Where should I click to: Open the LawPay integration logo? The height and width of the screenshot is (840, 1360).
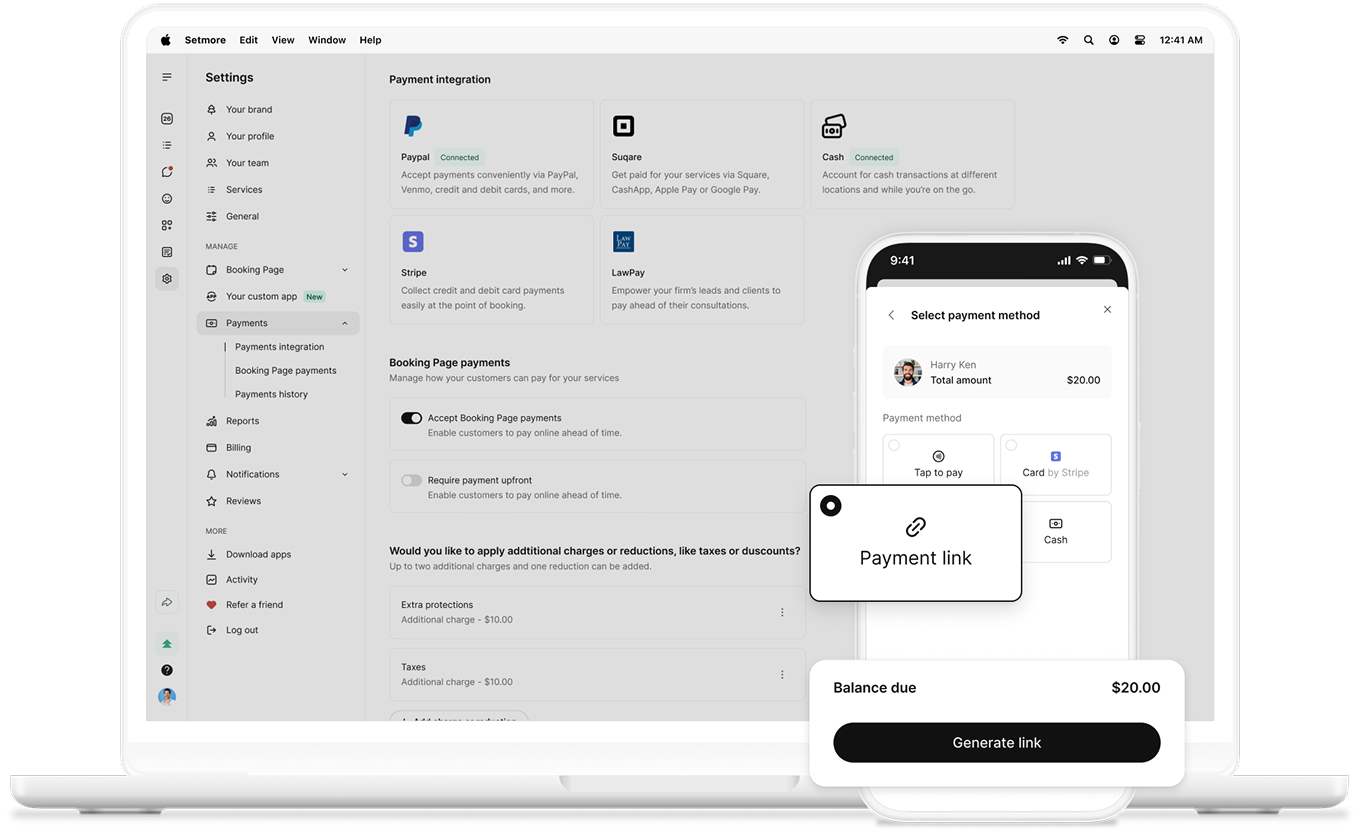coord(623,241)
